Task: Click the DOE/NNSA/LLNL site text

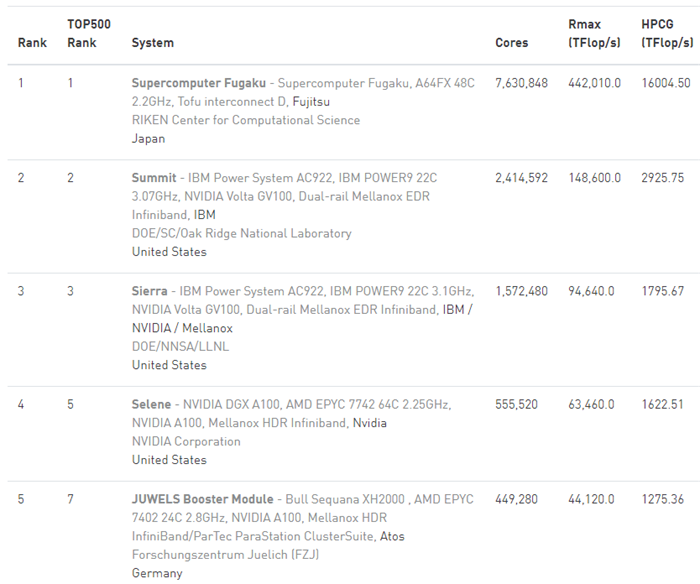Action: tap(180, 347)
